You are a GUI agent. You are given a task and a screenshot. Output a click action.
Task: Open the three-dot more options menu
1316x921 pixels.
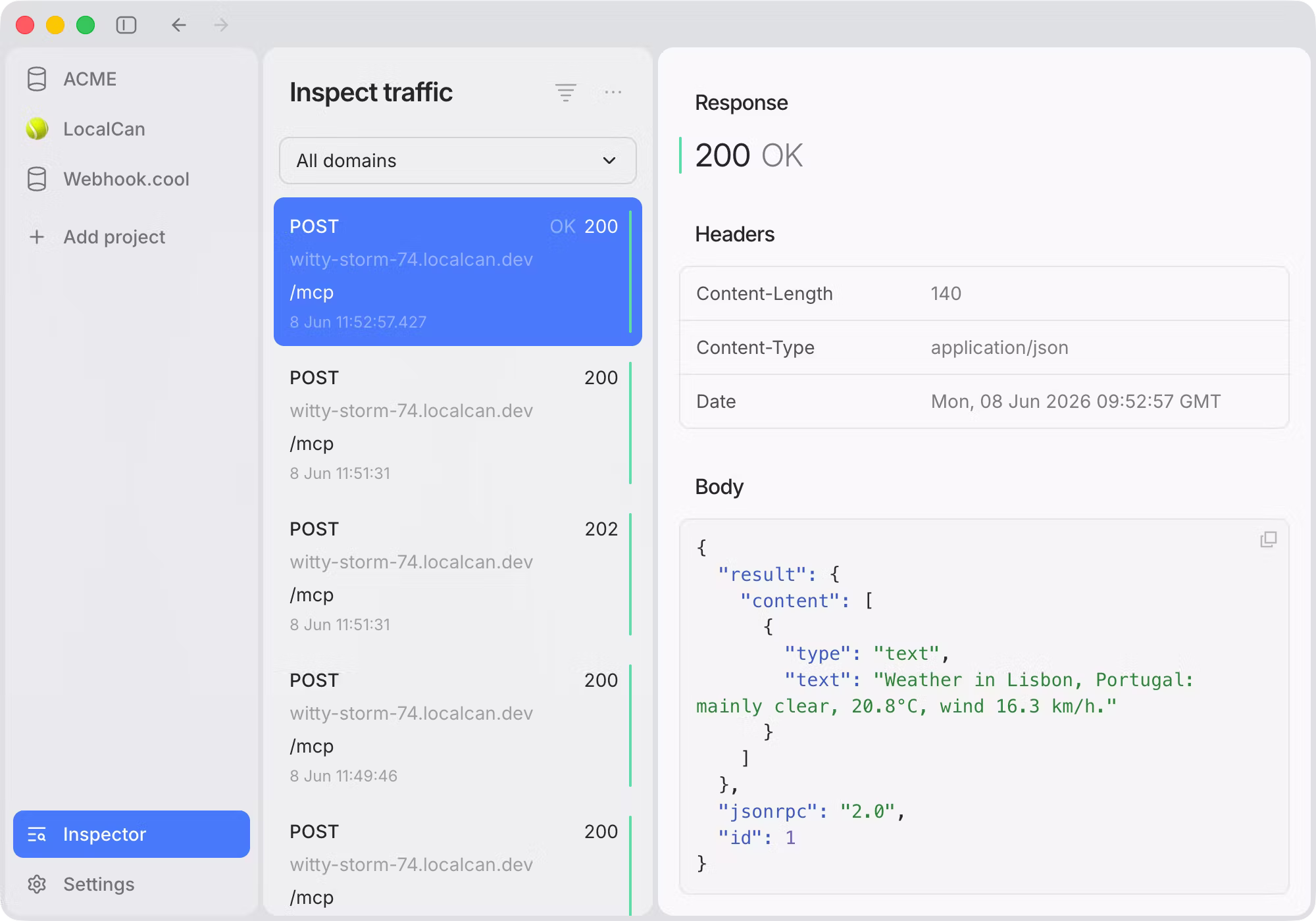tap(613, 92)
